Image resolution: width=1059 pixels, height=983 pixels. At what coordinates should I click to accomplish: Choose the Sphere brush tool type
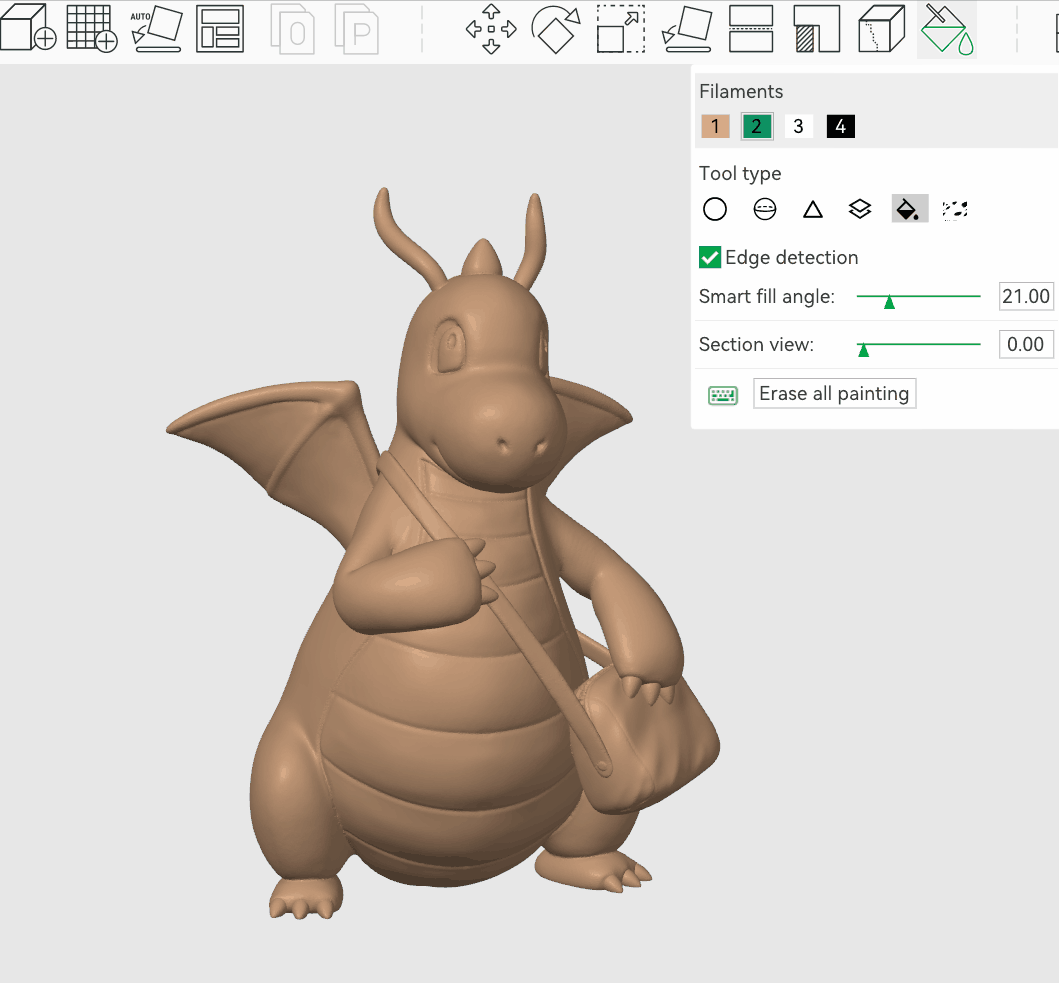pos(765,209)
